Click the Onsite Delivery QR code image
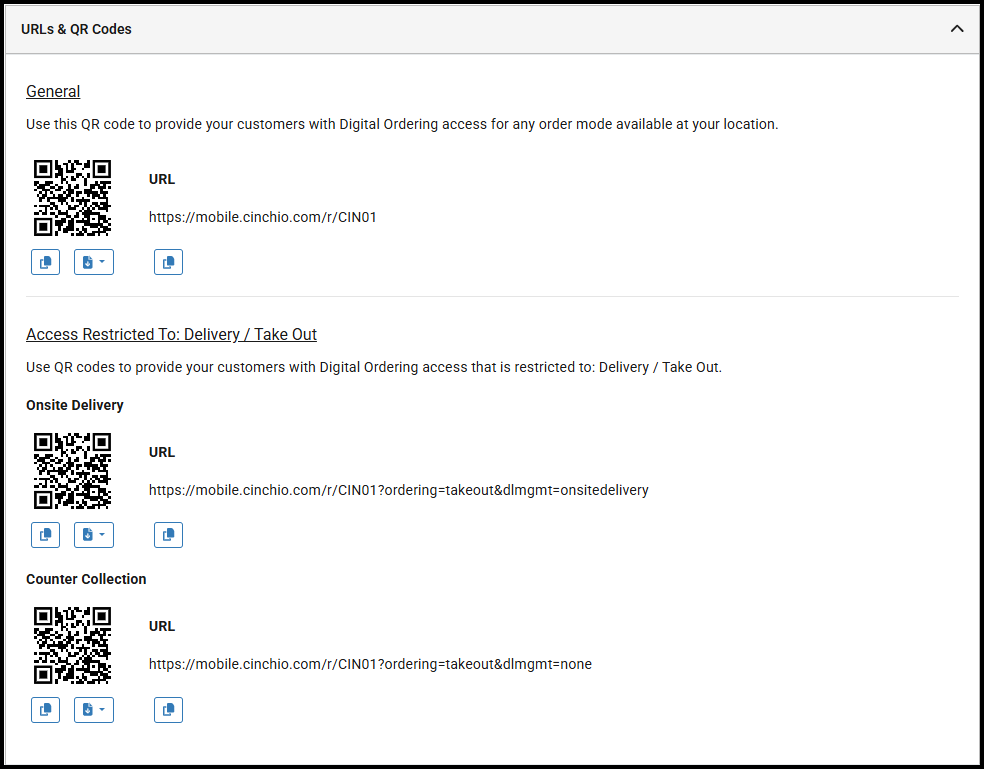The width and height of the screenshot is (984, 769). [72, 471]
